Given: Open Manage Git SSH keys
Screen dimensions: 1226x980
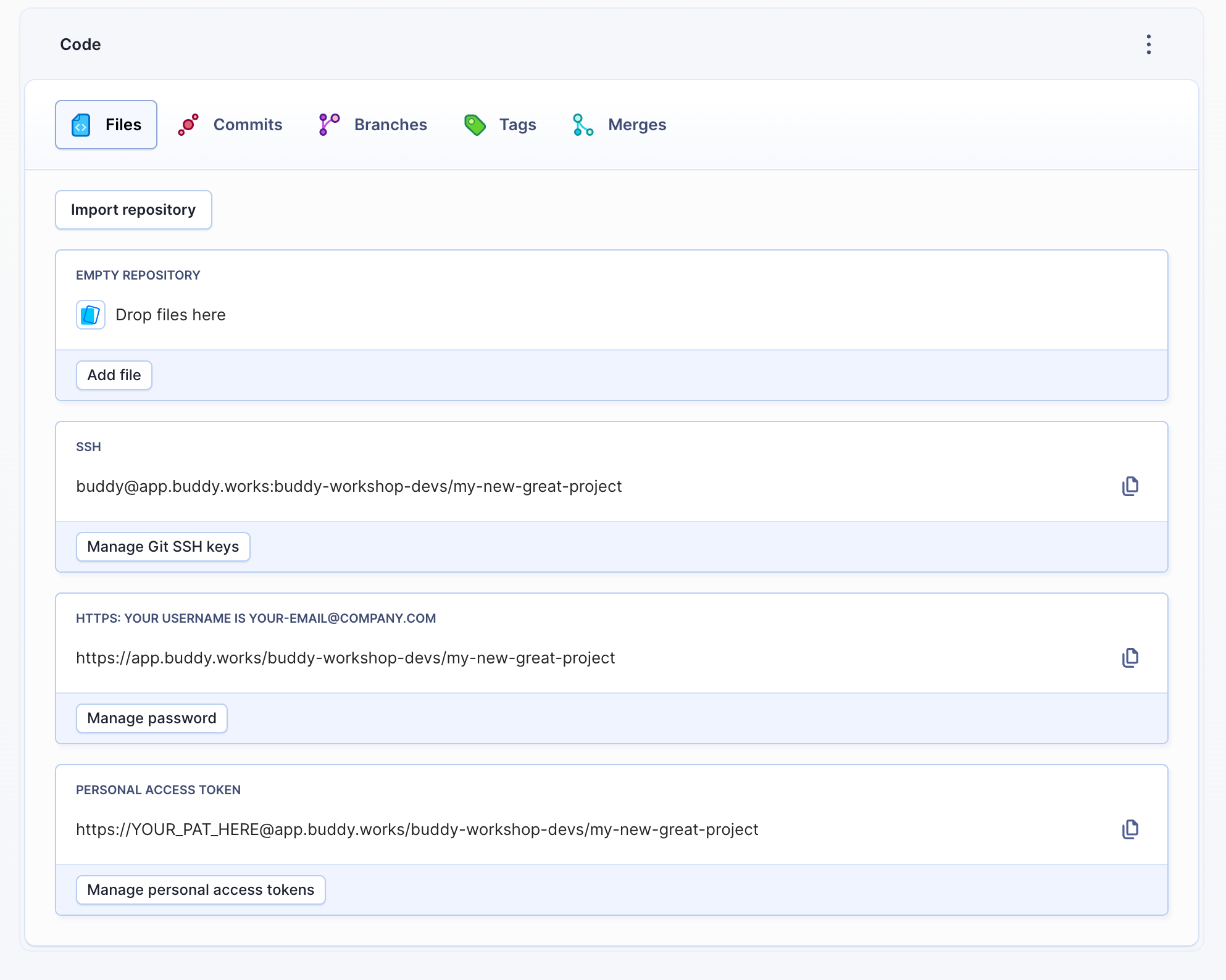Looking at the screenshot, I should [163, 546].
